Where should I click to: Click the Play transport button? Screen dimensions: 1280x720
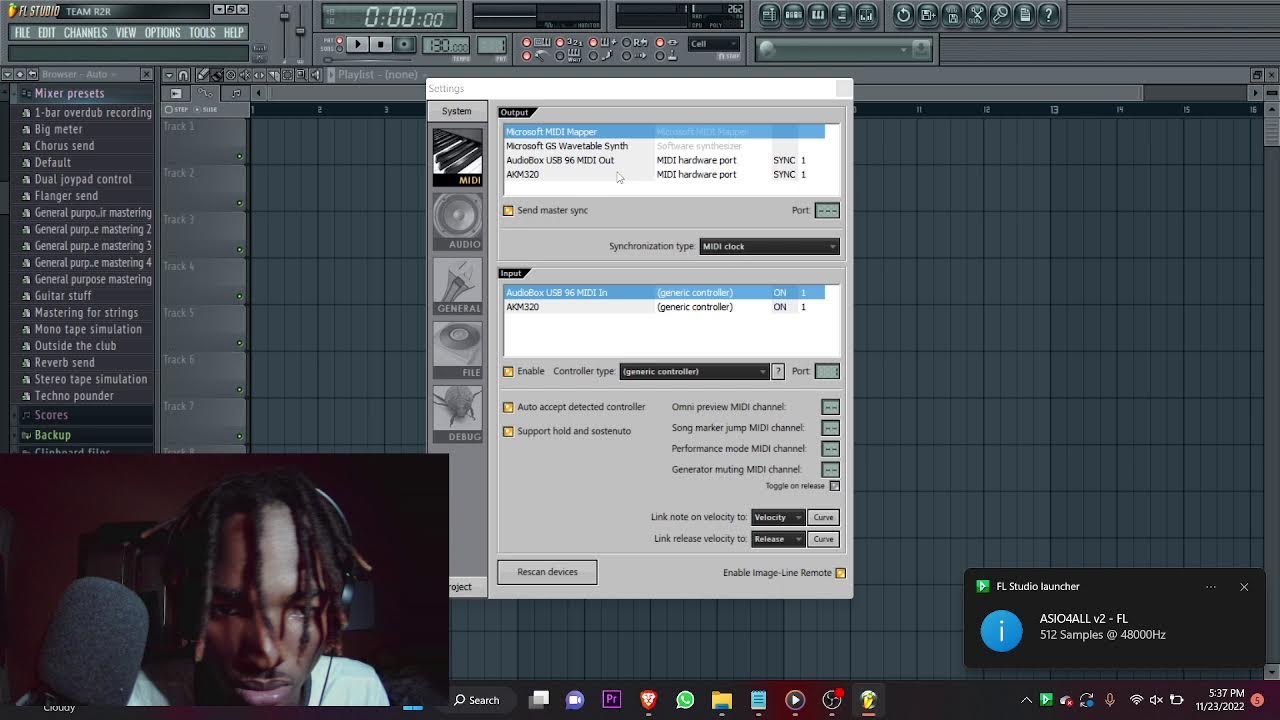click(x=357, y=44)
